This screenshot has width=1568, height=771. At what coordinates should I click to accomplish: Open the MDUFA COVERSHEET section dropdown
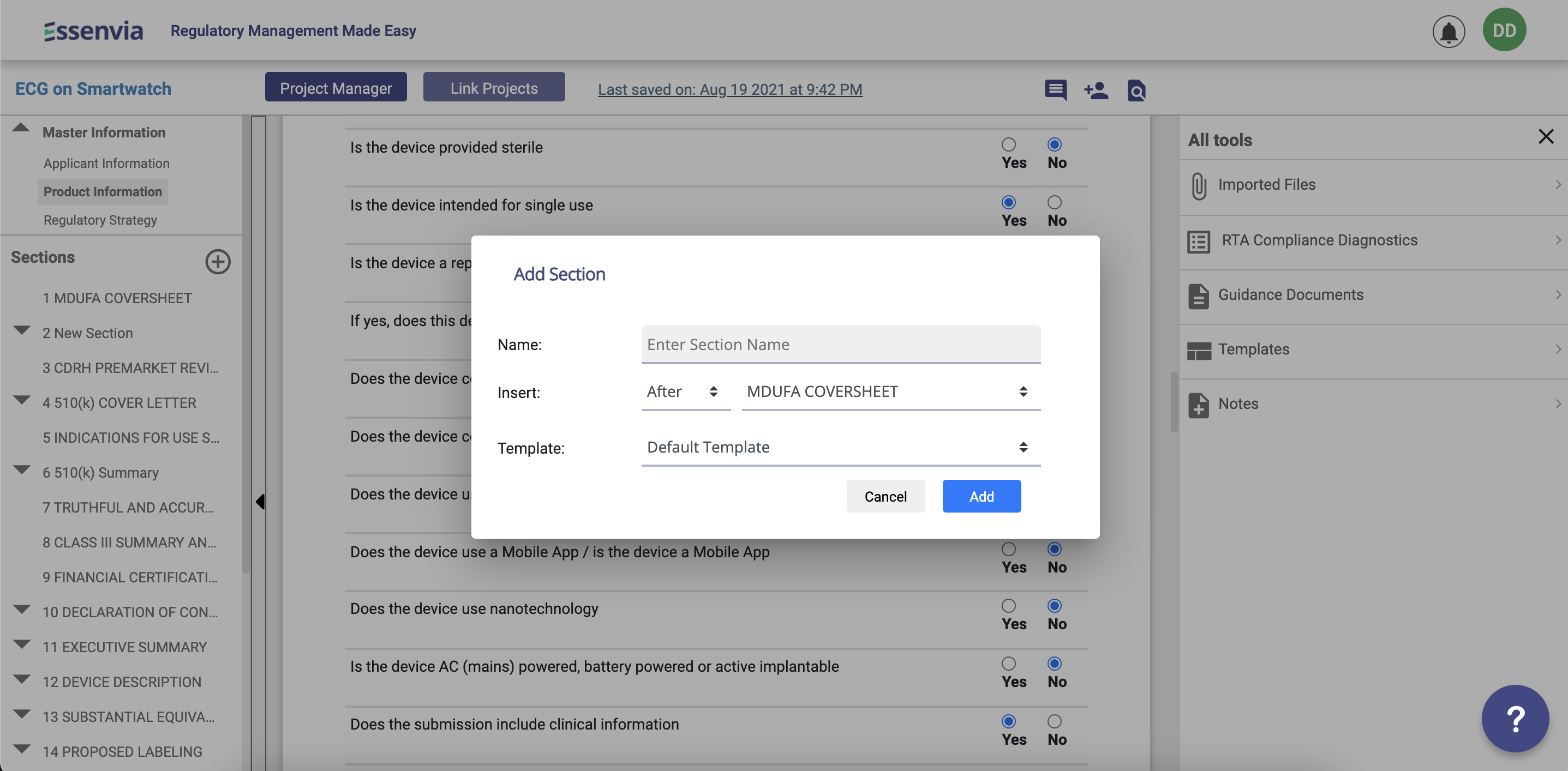(x=890, y=392)
